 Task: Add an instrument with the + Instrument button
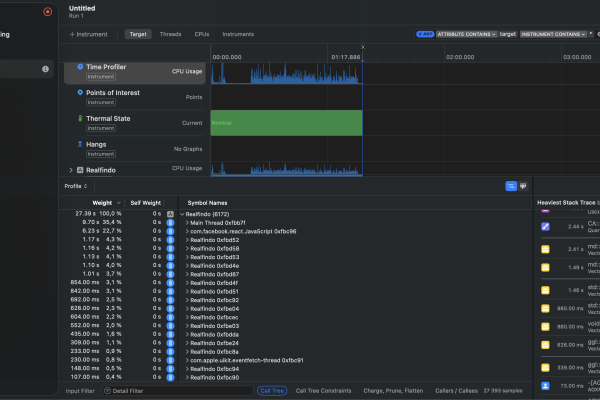tap(88, 34)
